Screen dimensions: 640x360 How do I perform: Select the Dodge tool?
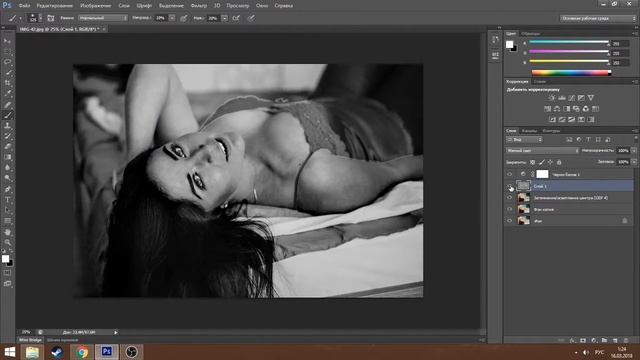pyautogui.click(x=7, y=178)
